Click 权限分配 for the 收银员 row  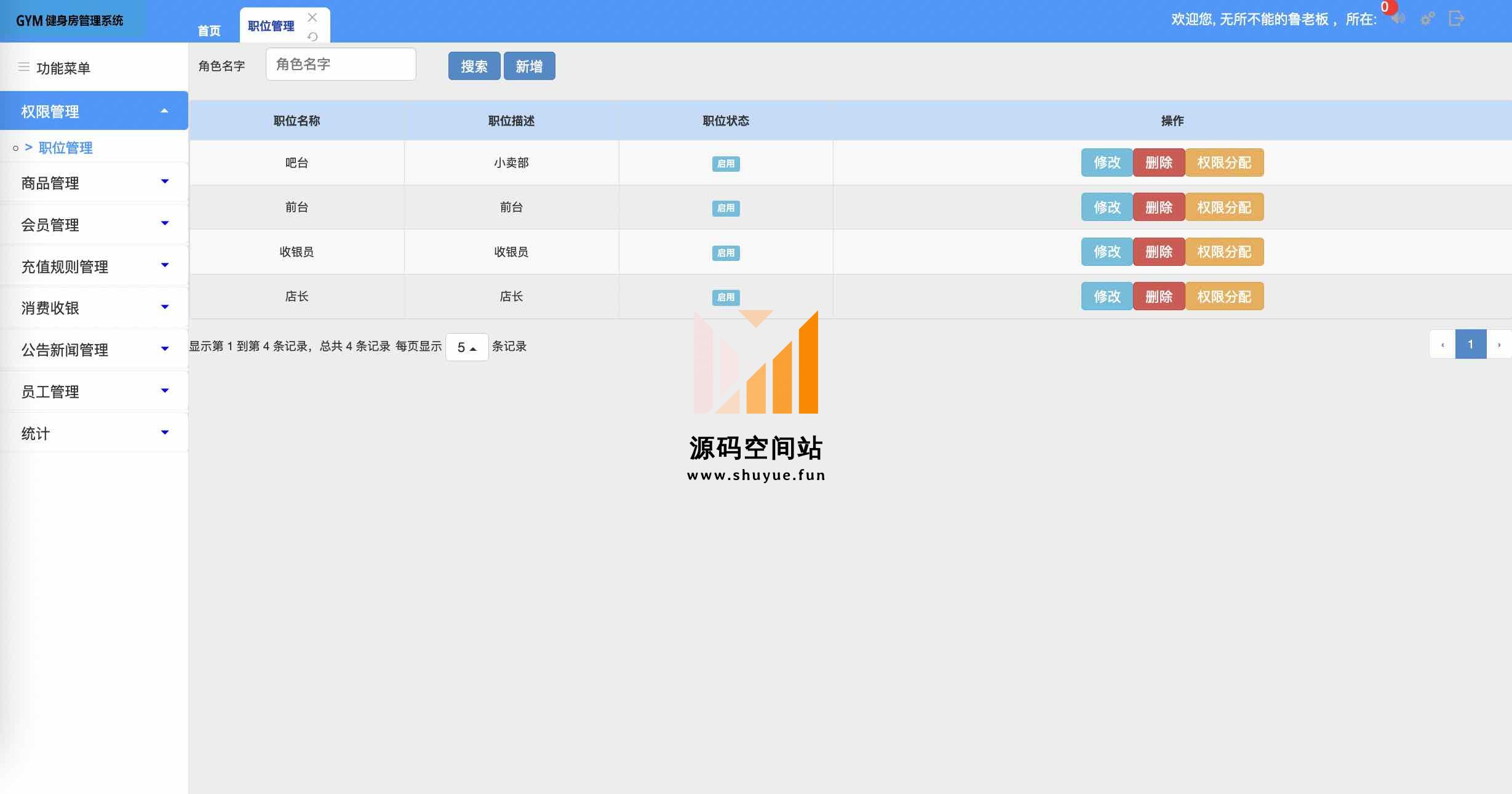(1224, 252)
